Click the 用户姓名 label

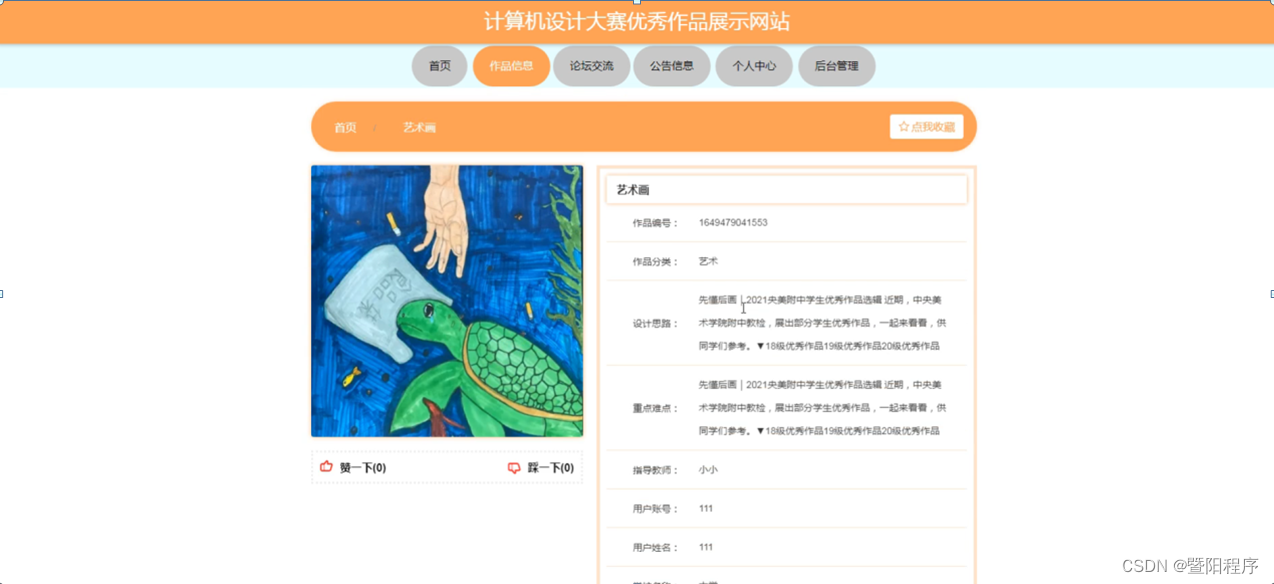(656, 548)
